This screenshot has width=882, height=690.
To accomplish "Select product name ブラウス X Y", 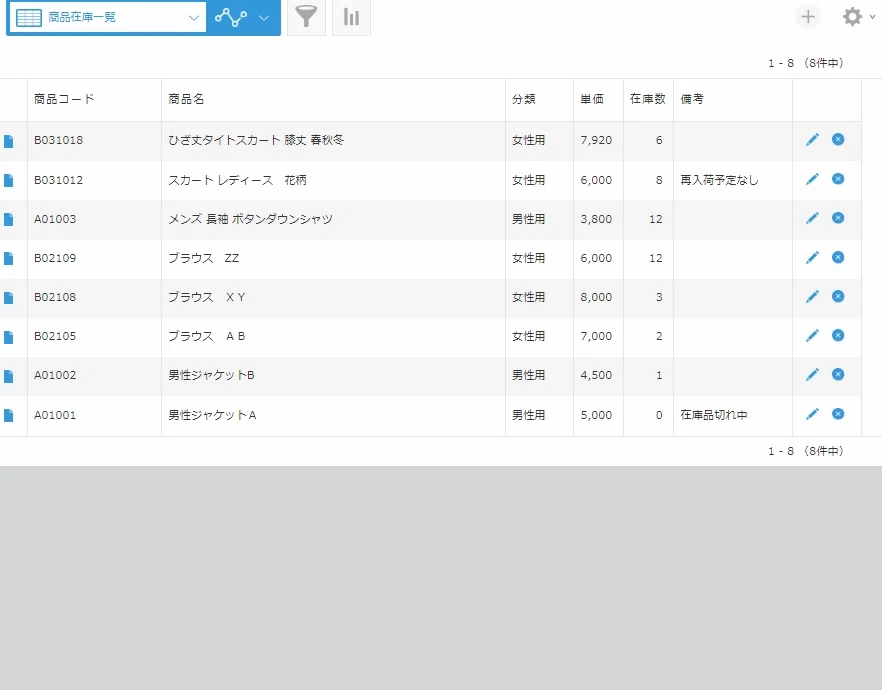I will (x=207, y=297).
